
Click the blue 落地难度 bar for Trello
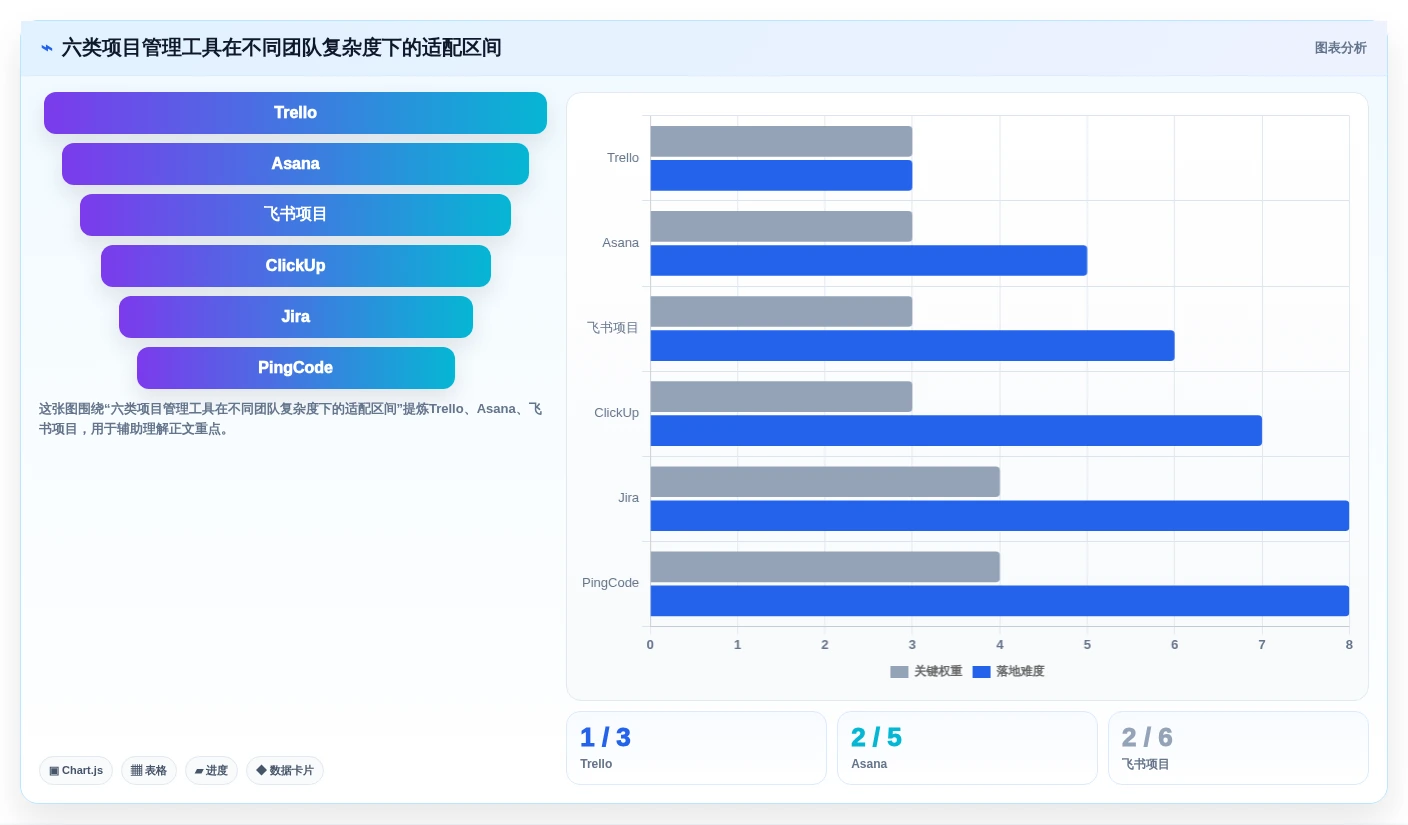781,175
